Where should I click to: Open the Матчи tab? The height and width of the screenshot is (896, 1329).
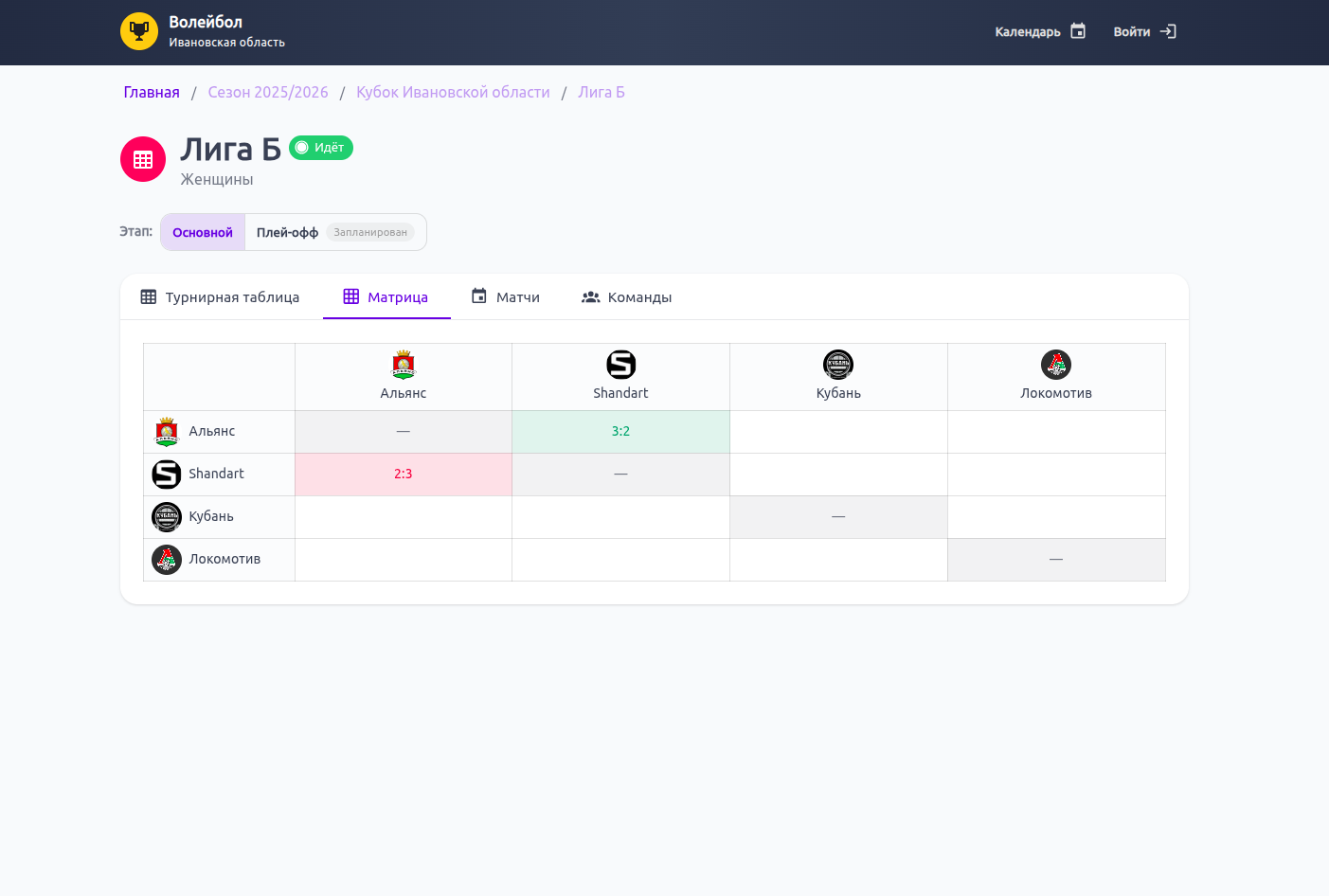pos(506,297)
